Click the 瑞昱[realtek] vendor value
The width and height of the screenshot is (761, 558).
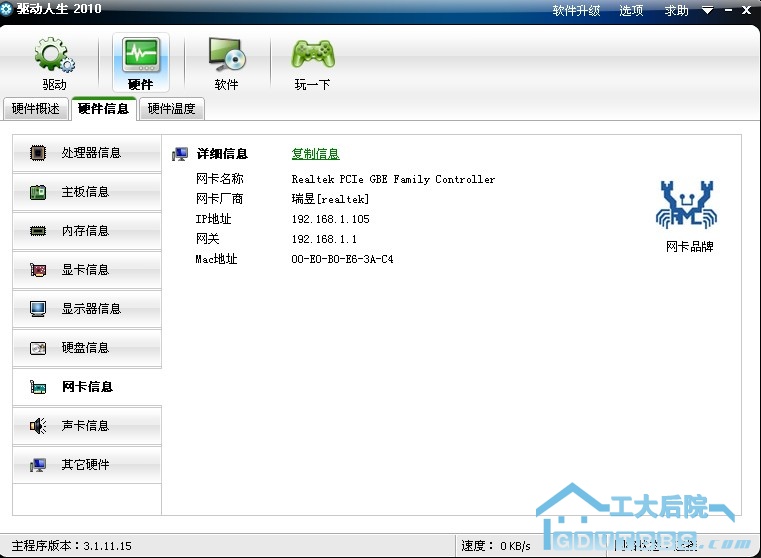(330, 199)
